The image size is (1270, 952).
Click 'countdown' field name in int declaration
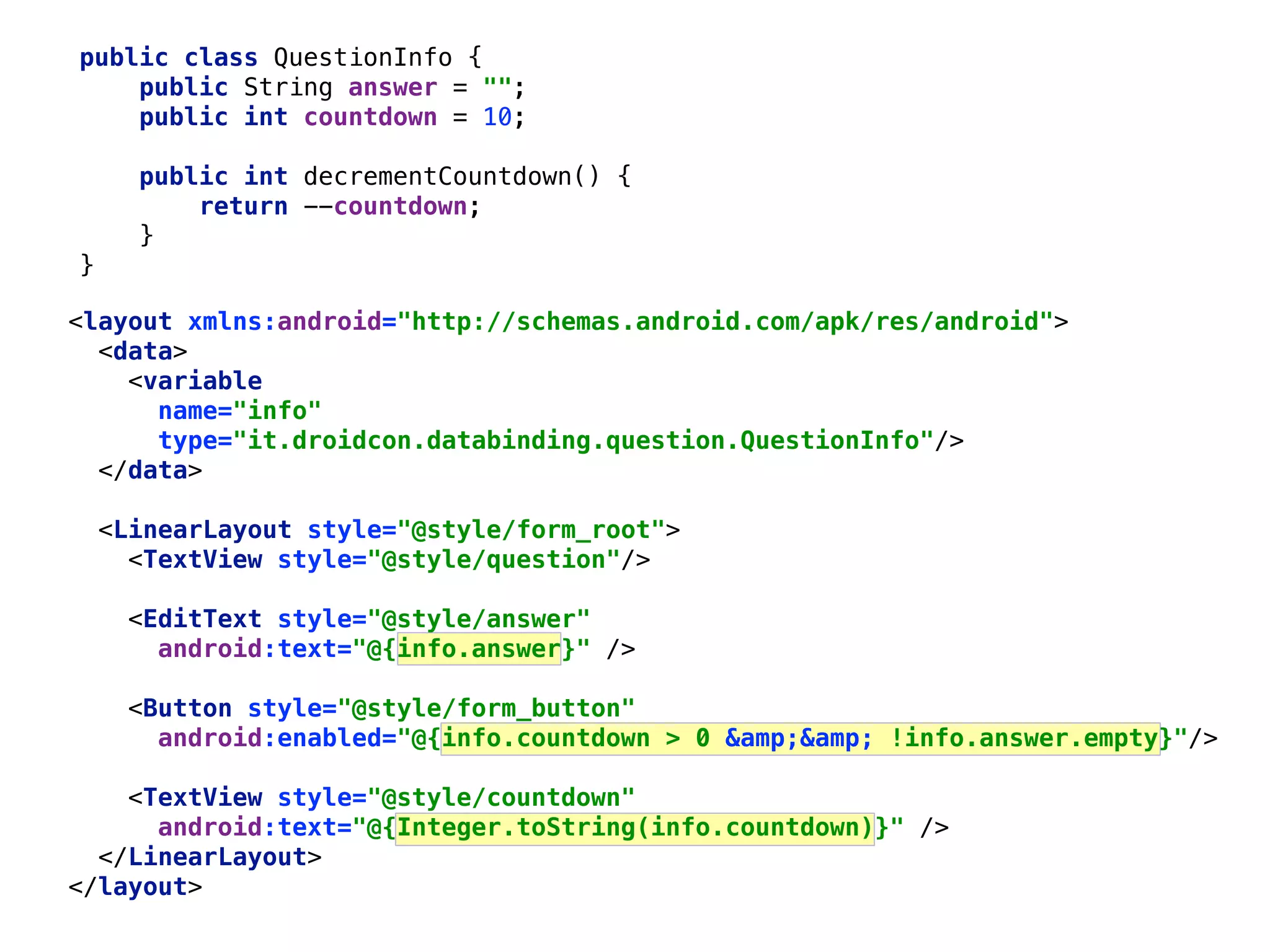(x=370, y=117)
